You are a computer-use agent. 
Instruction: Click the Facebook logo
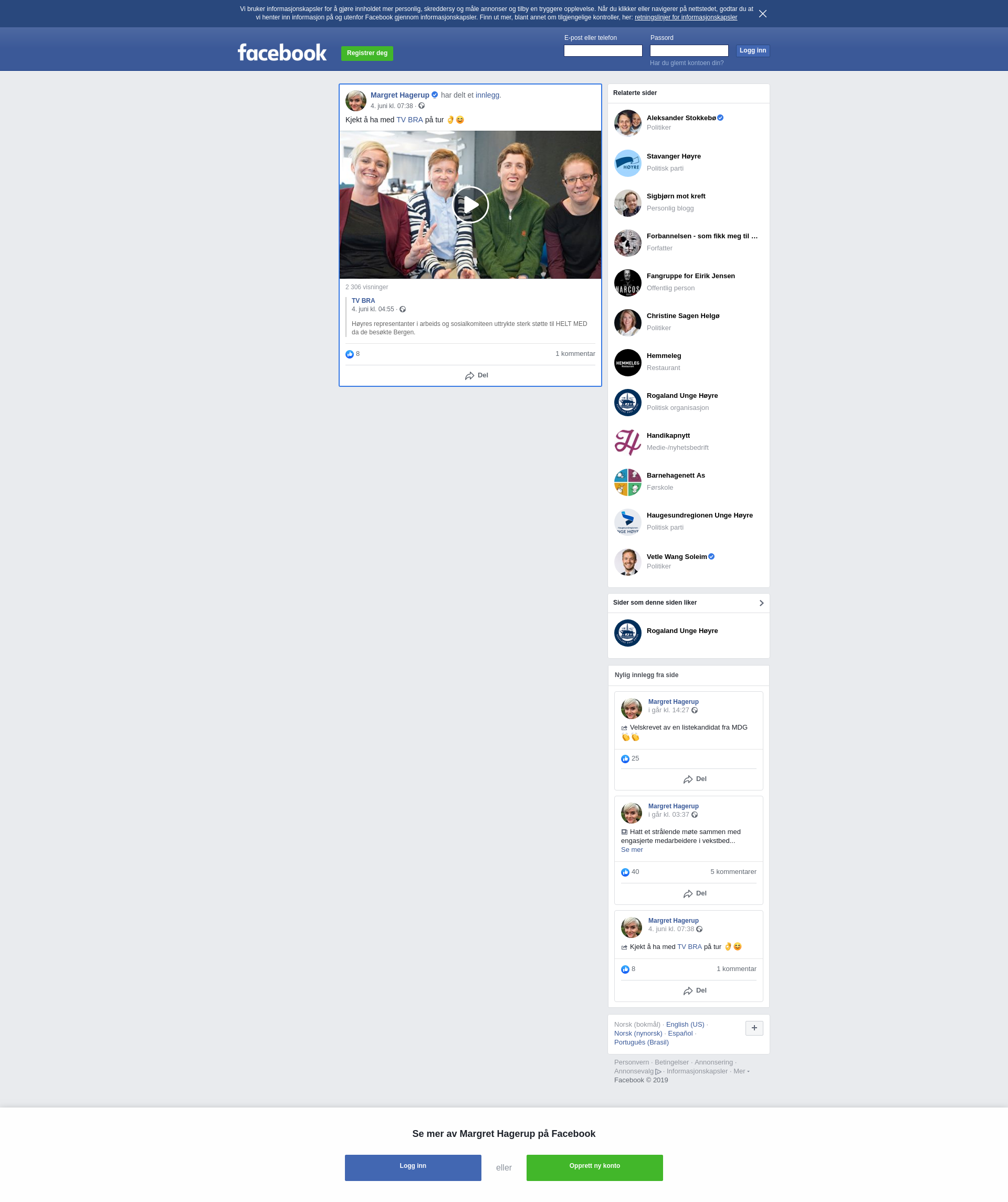pos(282,52)
